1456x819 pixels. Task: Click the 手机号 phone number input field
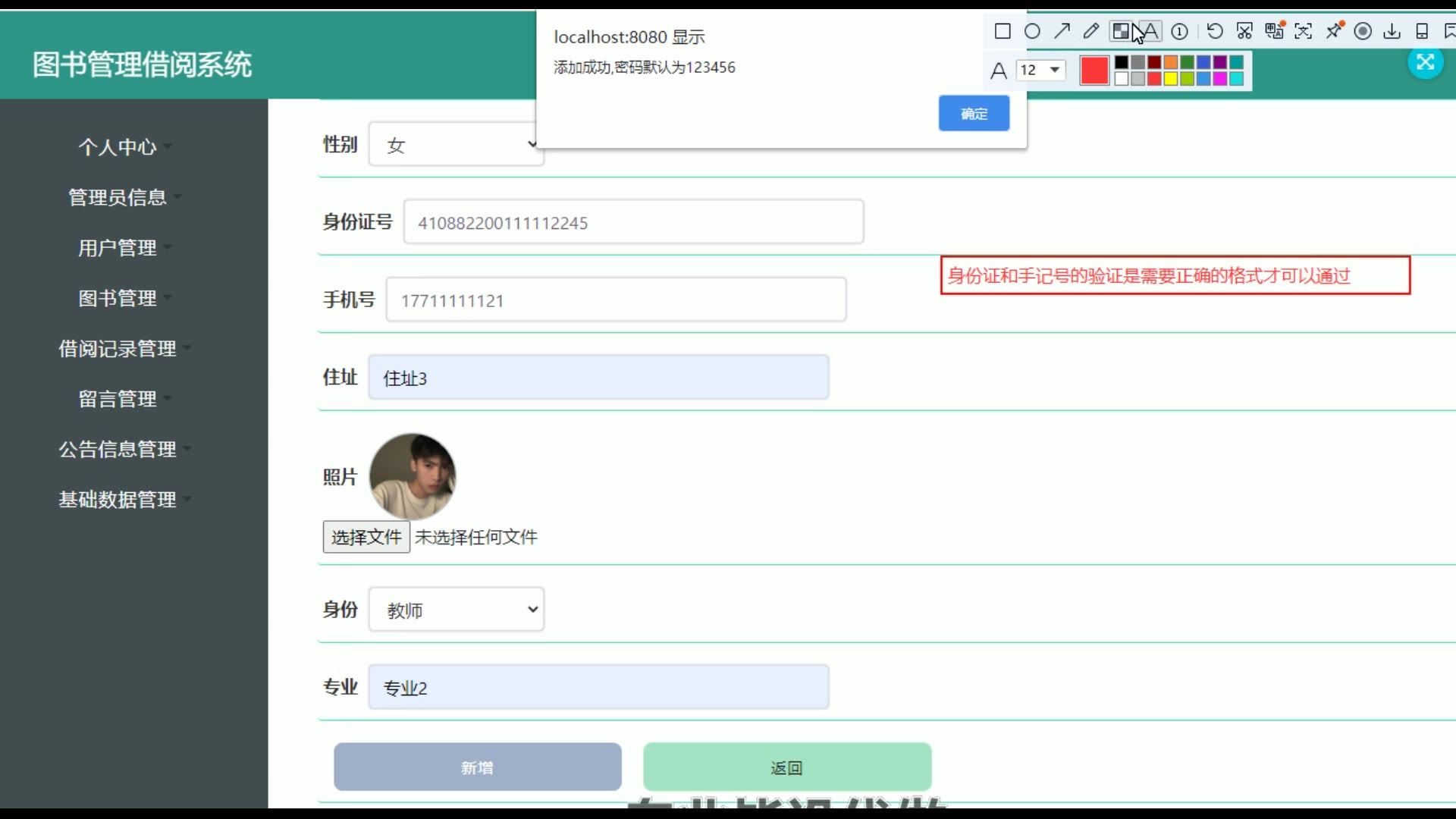point(617,300)
